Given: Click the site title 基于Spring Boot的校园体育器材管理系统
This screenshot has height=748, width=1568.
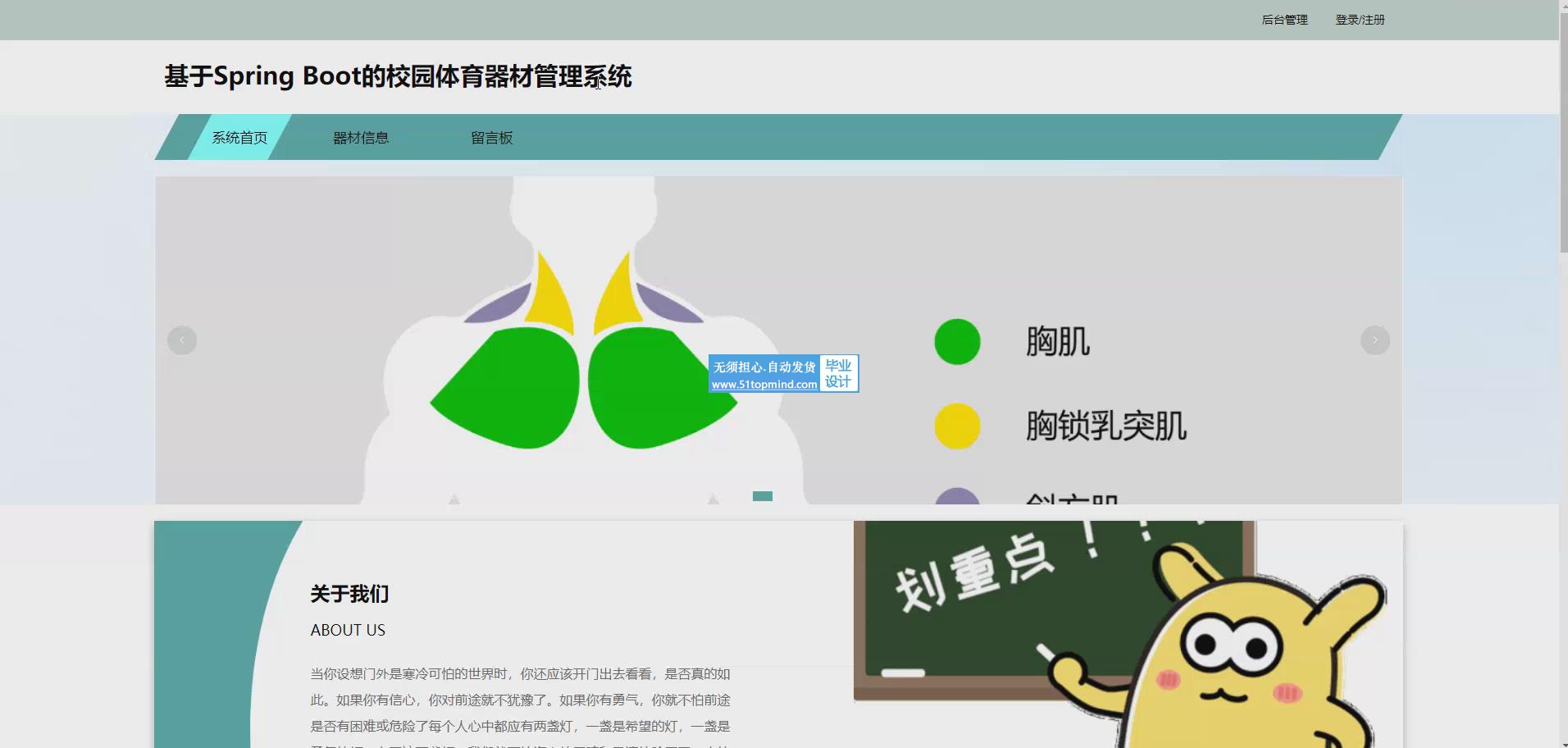Looking at the screenshot, I should [x=398, y=76].
